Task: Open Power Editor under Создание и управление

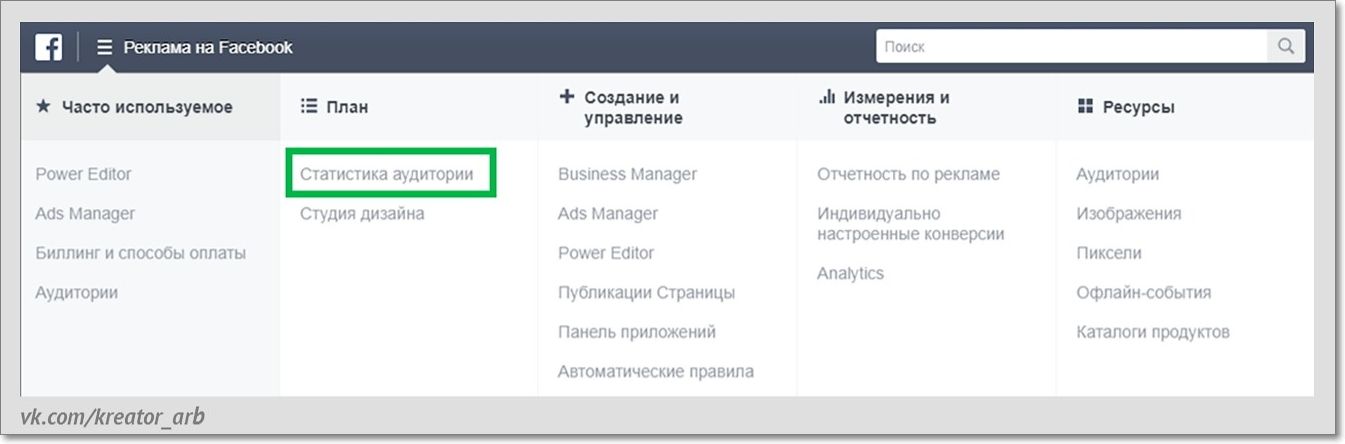Action: [x=606, y=253]
